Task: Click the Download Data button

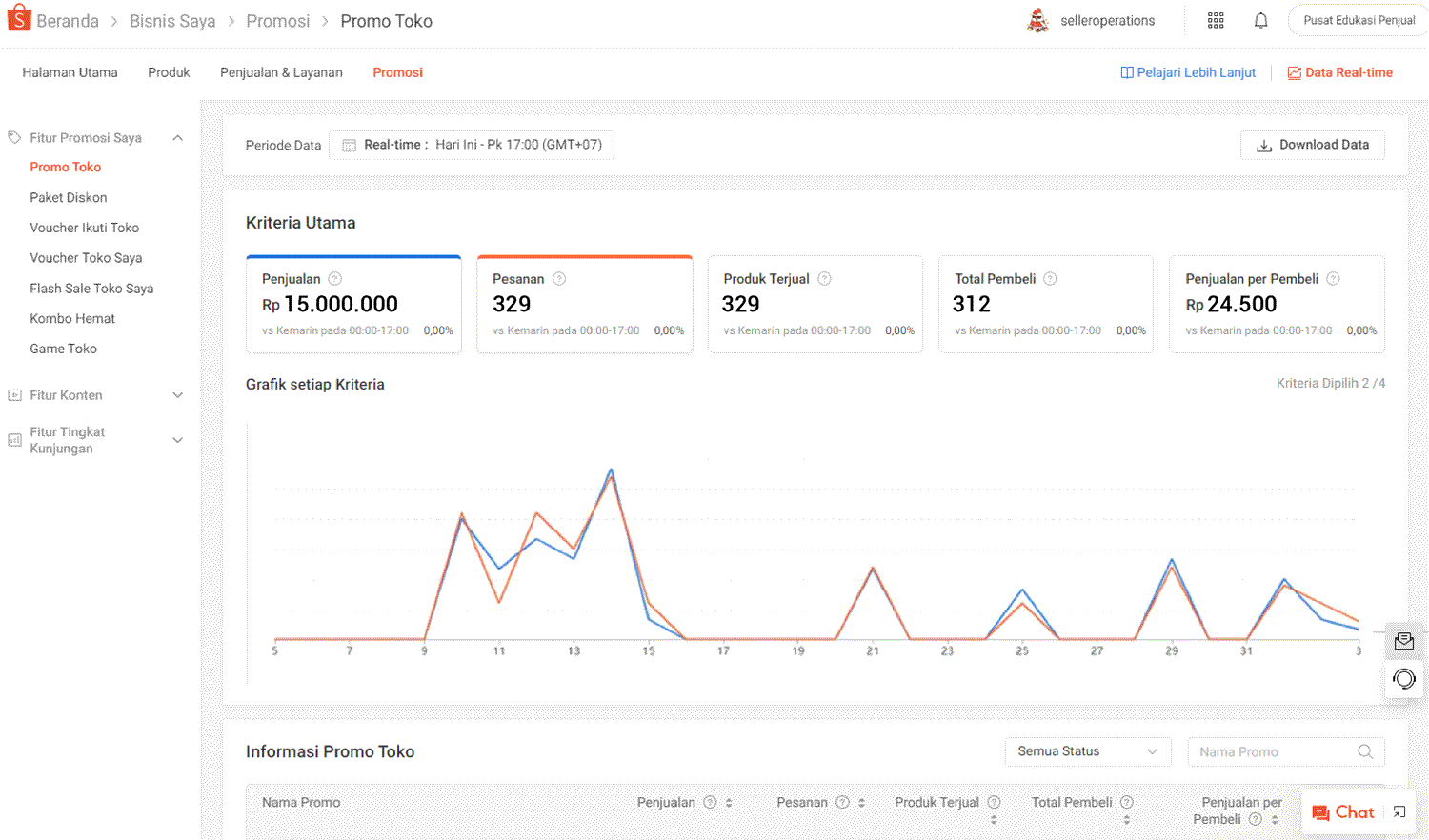Action: pos(1312,145)
